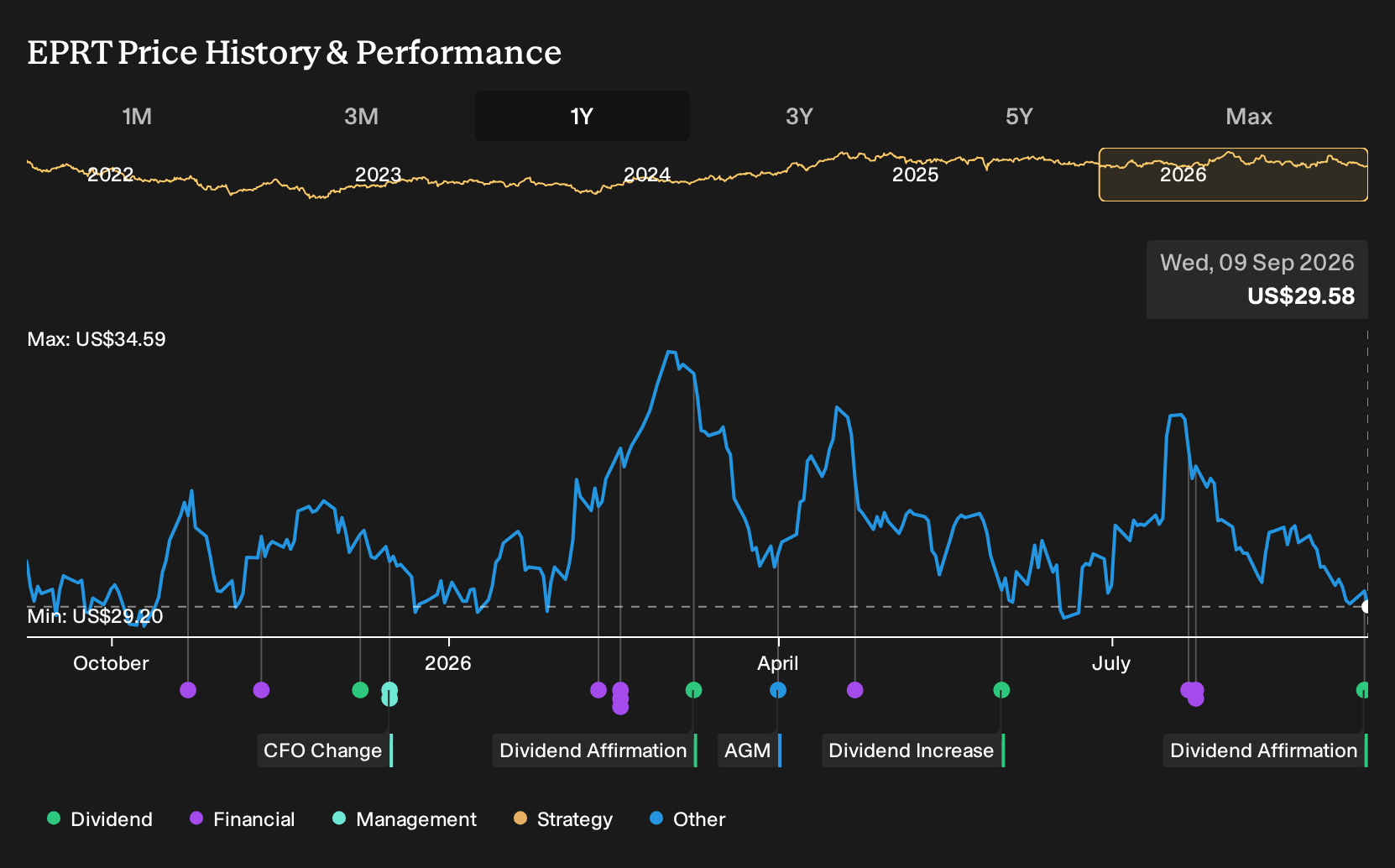Viewport: 1395px width, 868px height.
Task: Toggle the Management legend filter
Action: (x=405, y=819)
